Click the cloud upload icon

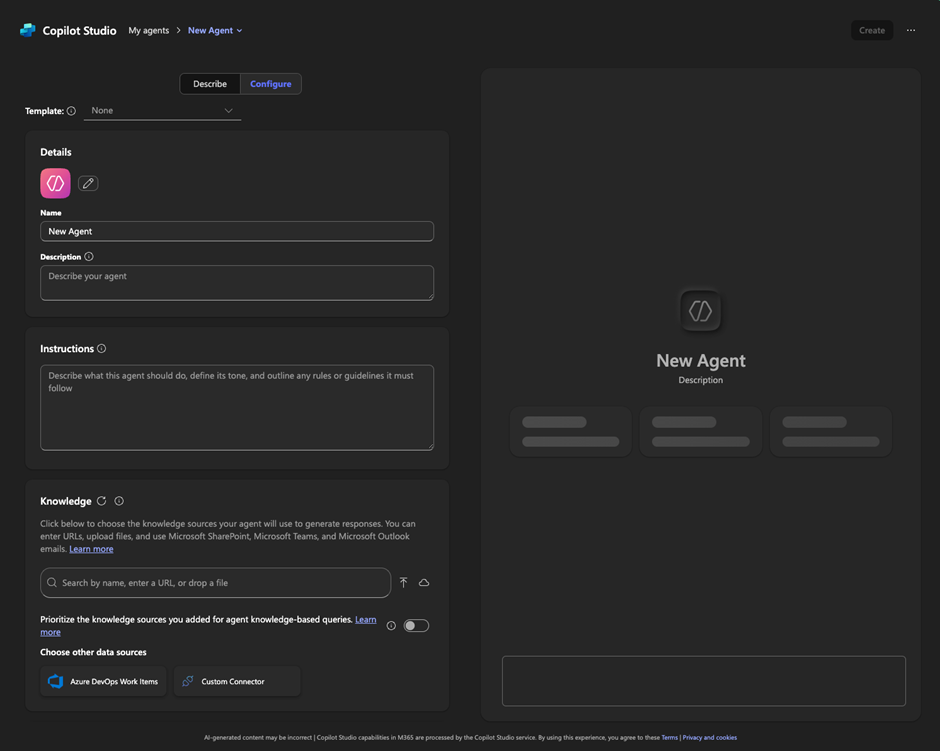coord(424,583)
